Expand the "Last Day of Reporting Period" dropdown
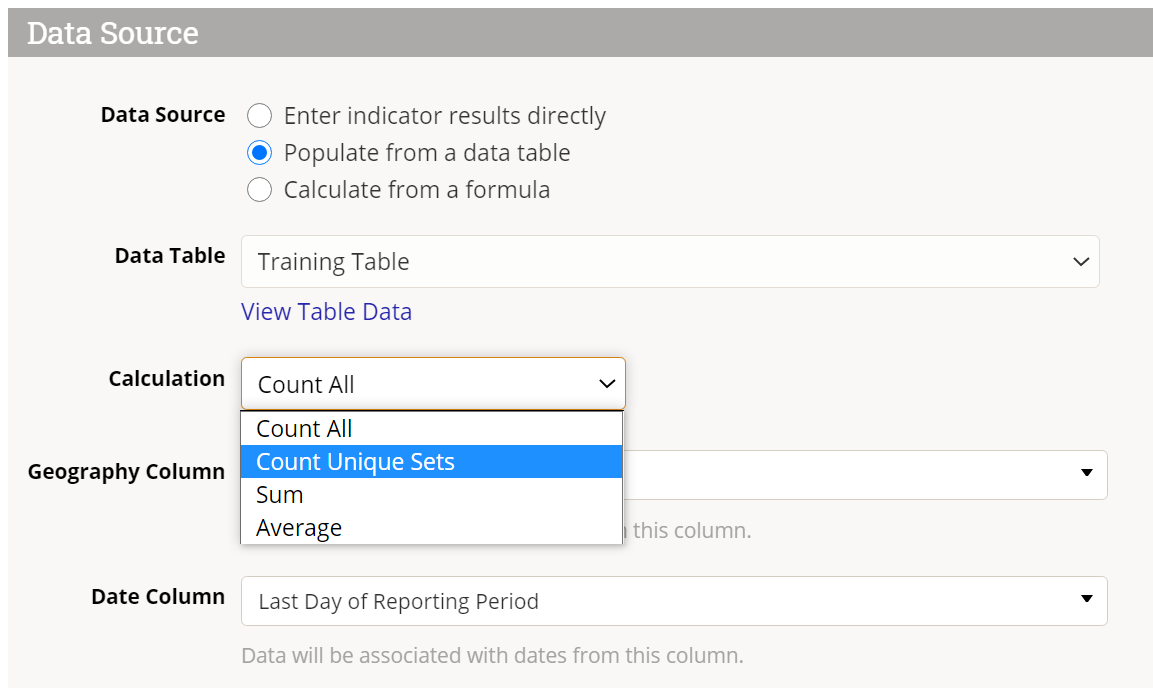The image size is (1153, 688). click(660, 601)
